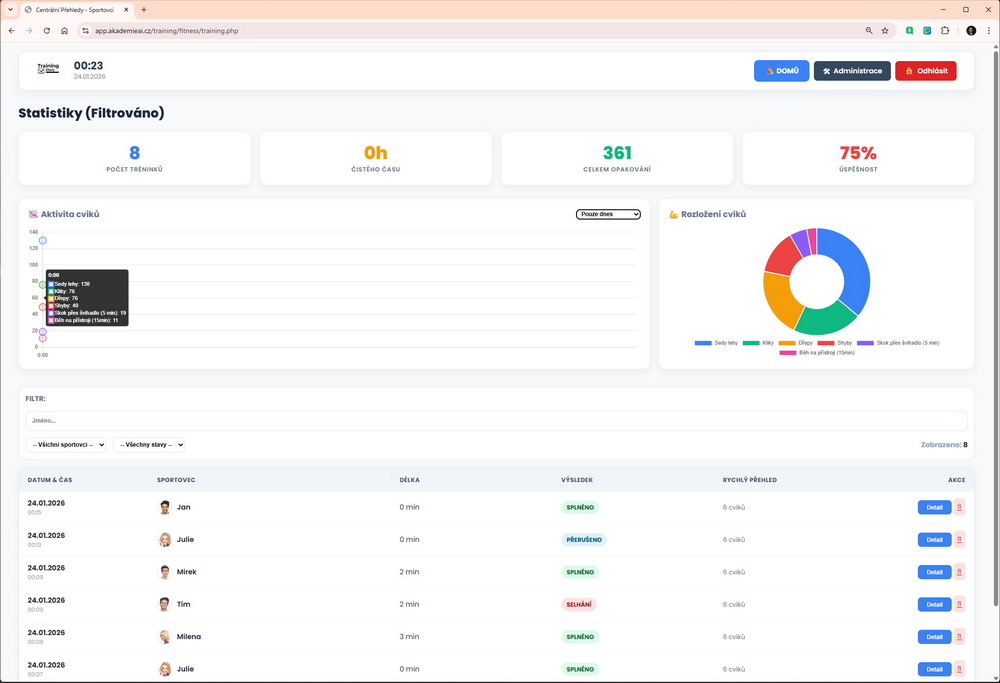Click the delete icon in Jan's row
1000x683 pixels.
coord(960,507)
